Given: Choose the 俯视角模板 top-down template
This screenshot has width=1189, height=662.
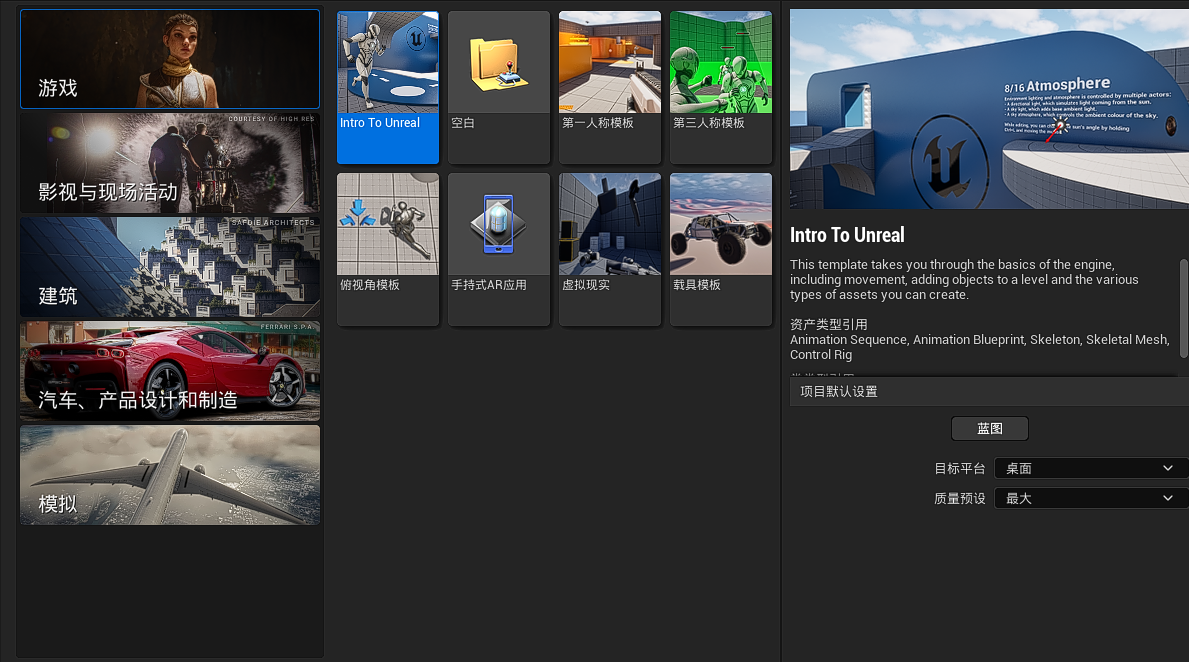Looking at the screenshot, I should (x=387, y=249).
